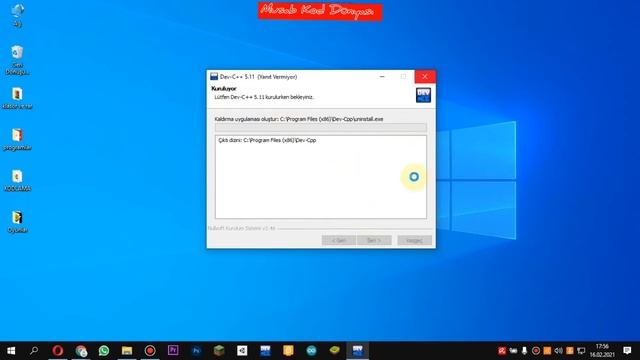Open the programlar desktop folder

[x=17, y=139]
